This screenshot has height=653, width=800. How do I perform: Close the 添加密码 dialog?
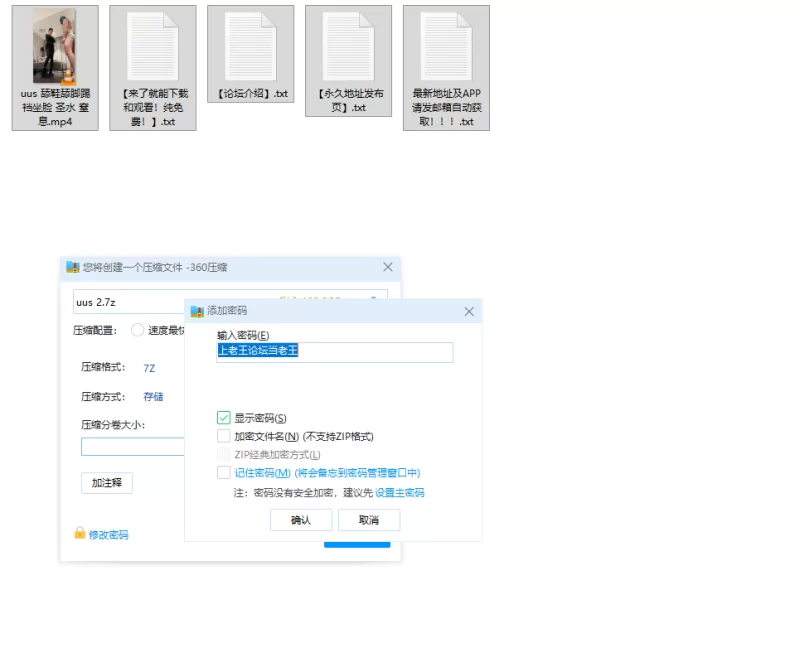[x=469, y=312]
